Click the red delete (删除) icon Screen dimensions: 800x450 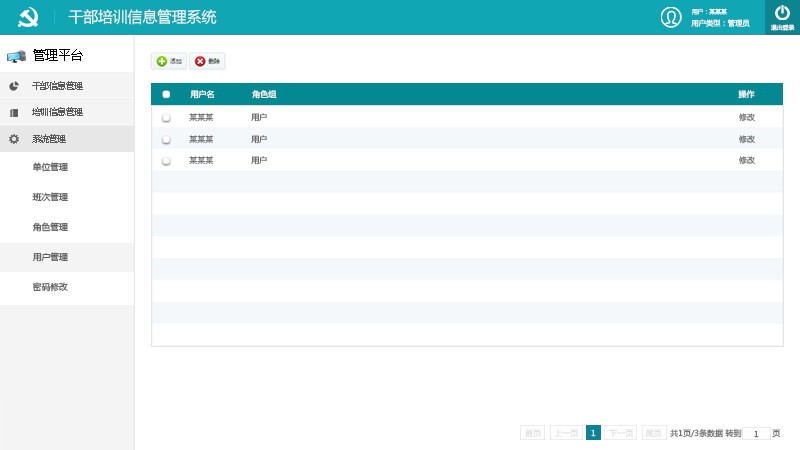coord(200,62)
